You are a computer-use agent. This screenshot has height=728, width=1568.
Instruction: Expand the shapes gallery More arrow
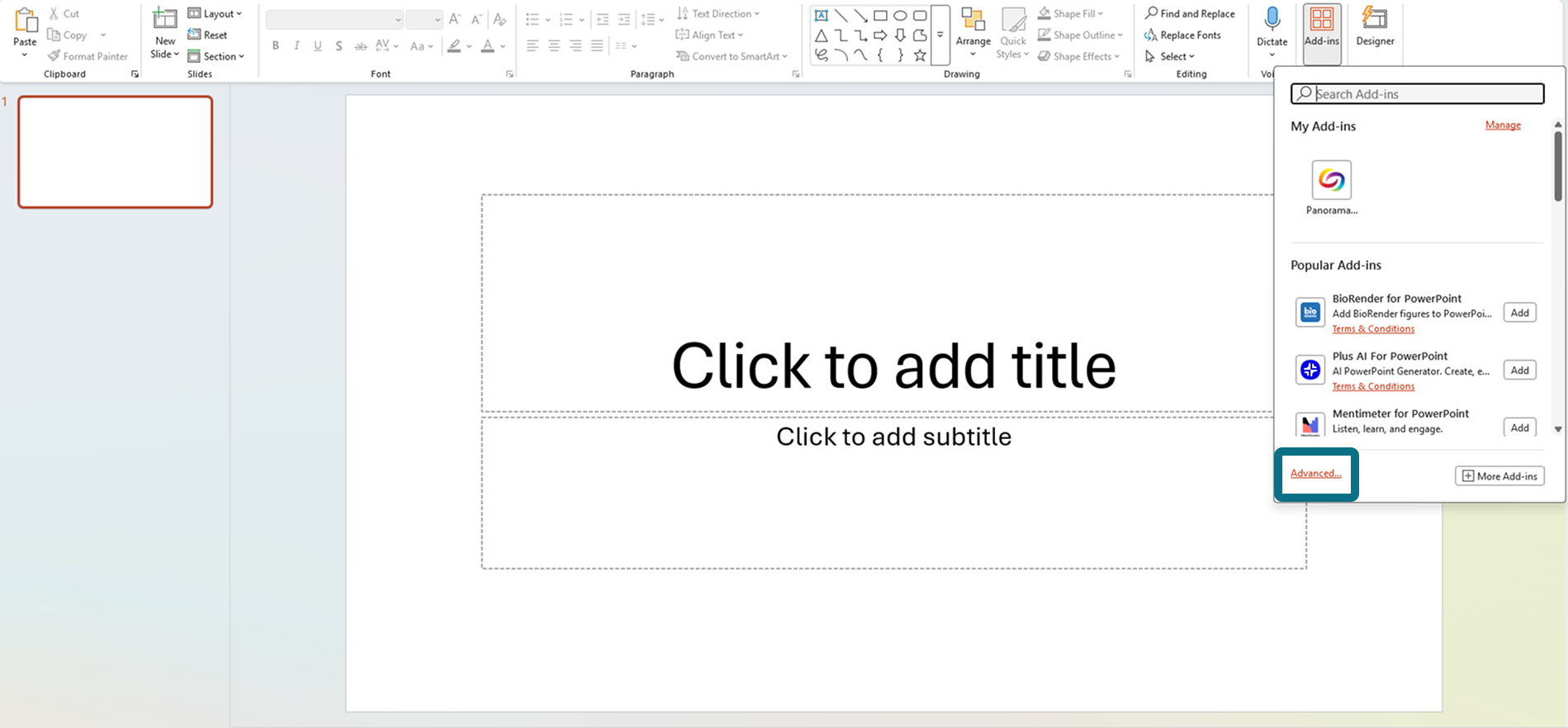[940, 35]
